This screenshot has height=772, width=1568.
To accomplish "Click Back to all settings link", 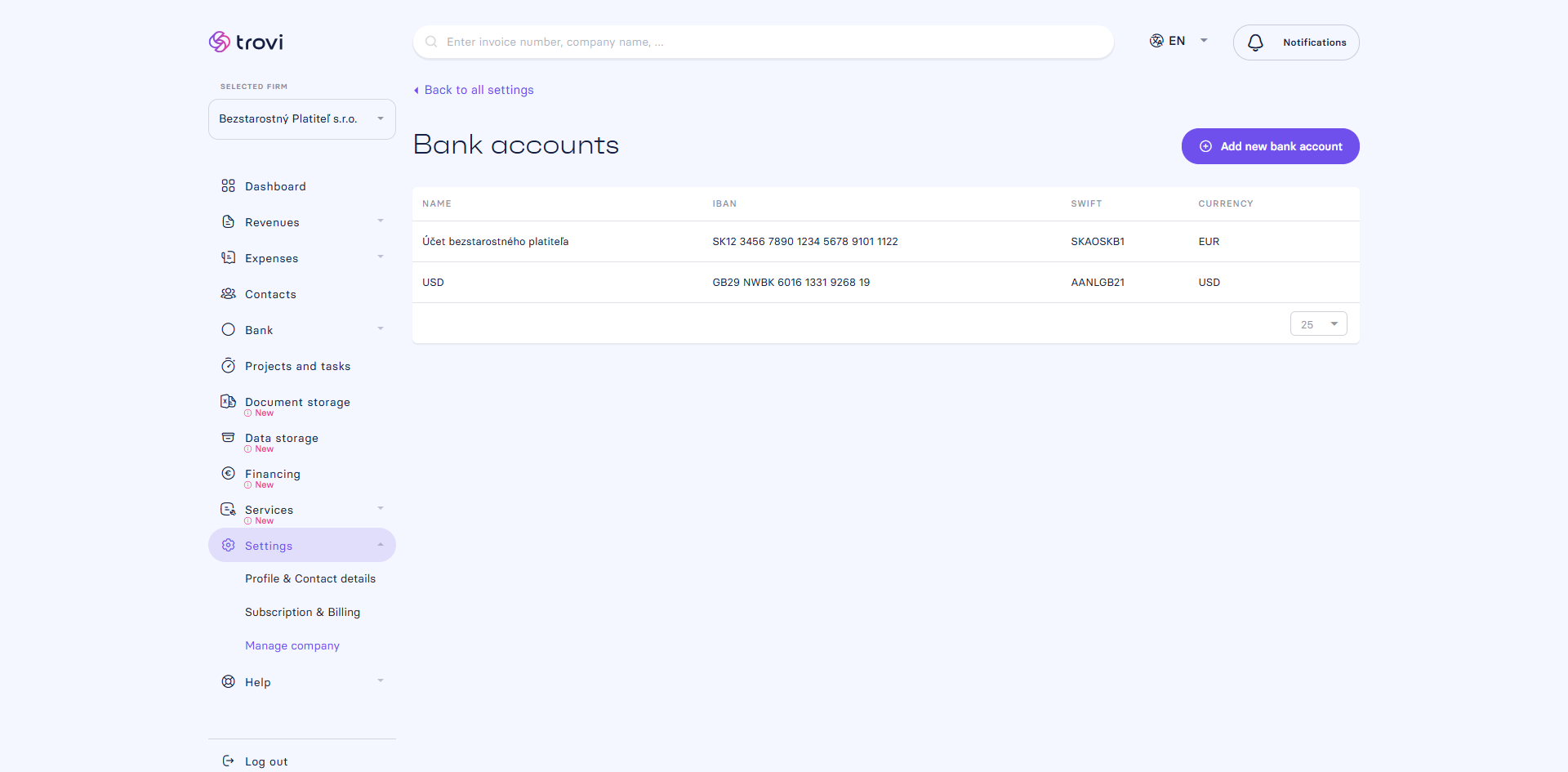I will (x=474, y=90).
